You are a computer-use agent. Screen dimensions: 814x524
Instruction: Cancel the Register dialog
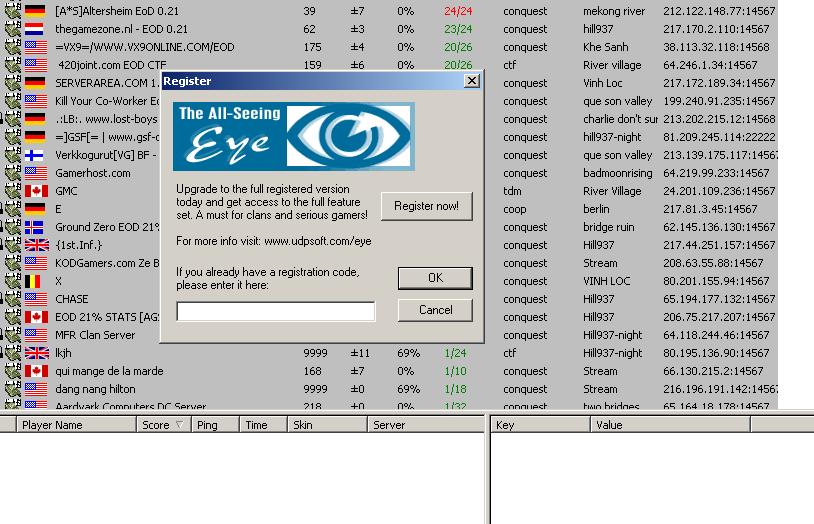click(x=435, y=310)
